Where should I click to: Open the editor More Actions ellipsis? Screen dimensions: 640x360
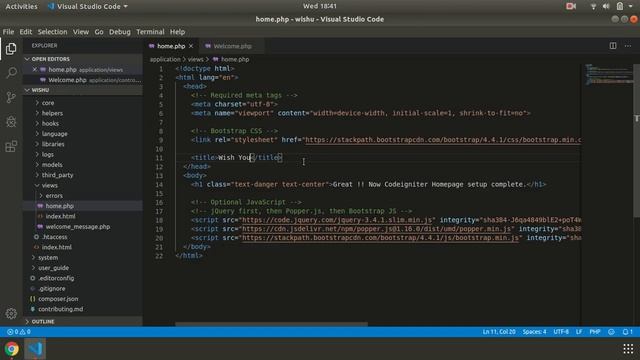[x=628, y=46]
